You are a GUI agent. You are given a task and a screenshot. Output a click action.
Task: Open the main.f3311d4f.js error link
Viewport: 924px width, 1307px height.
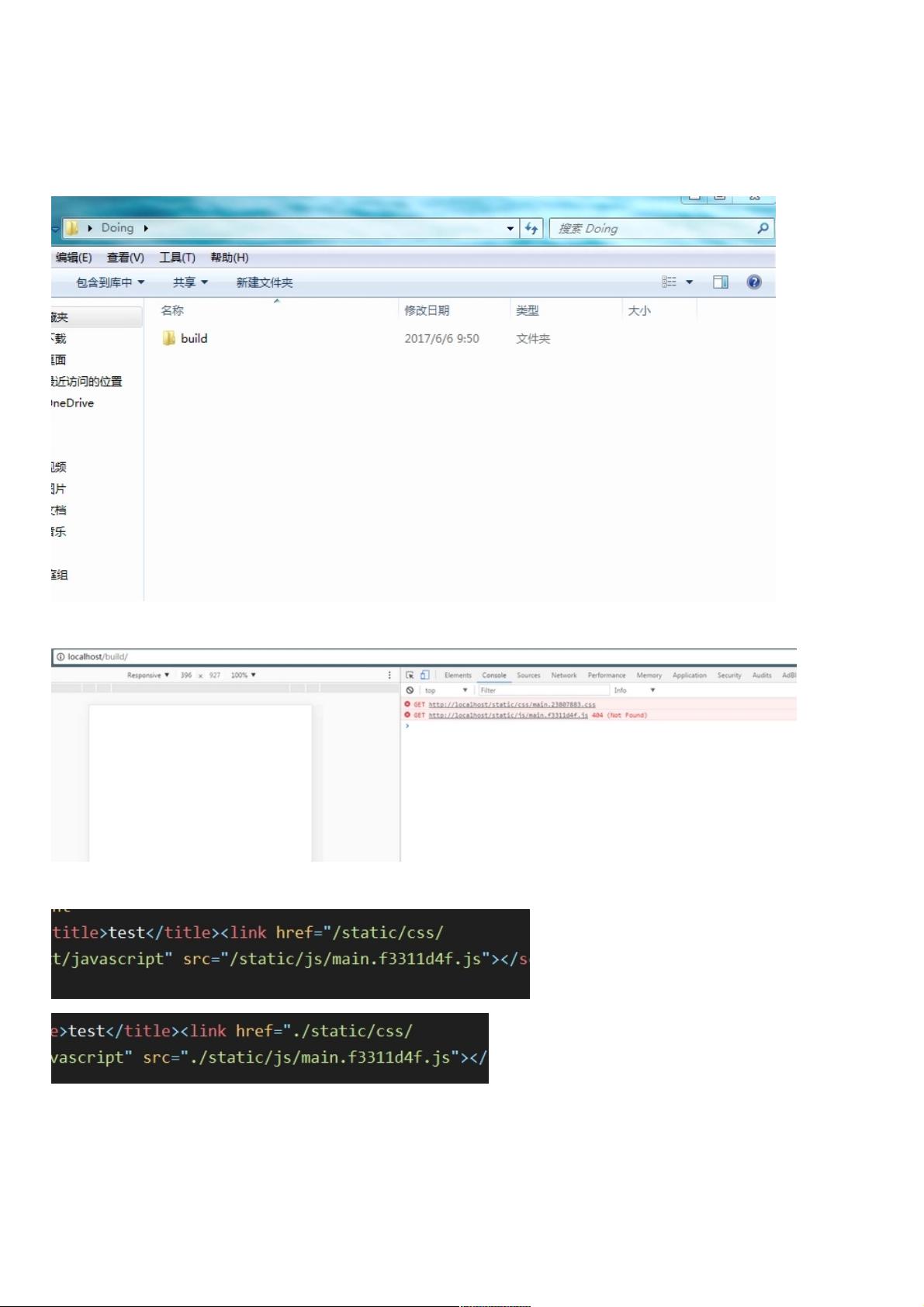[508, 715]
